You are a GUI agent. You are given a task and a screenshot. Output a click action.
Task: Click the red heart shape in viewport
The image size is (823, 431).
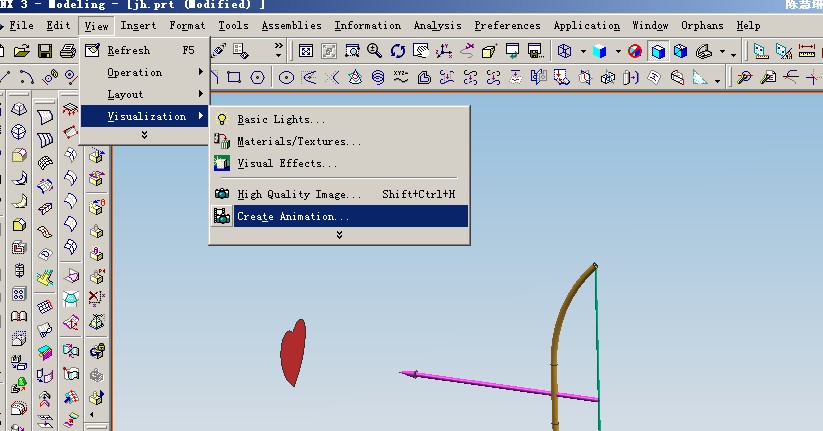[292, 354]
